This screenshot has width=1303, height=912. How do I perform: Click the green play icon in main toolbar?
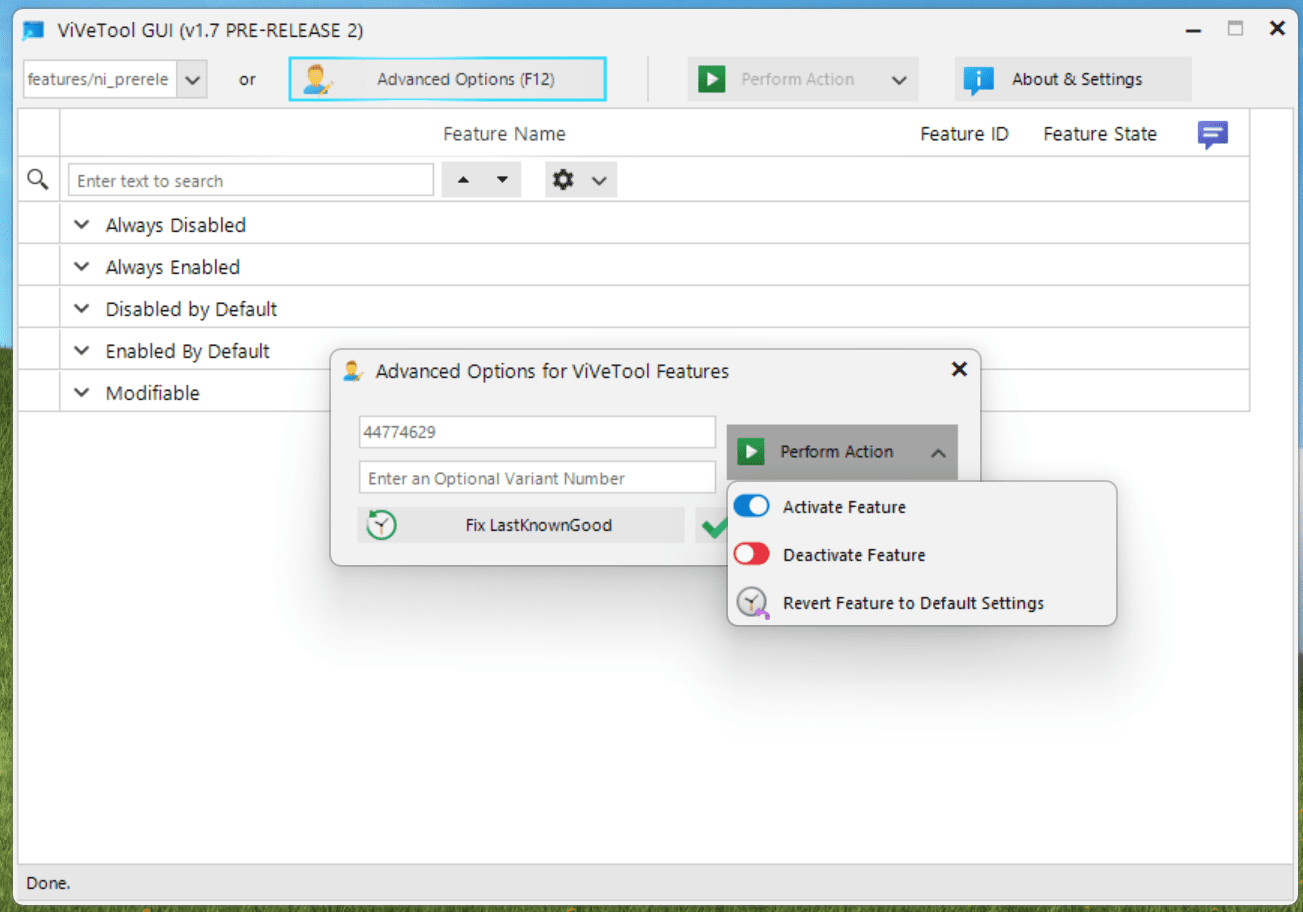(711, 79)
